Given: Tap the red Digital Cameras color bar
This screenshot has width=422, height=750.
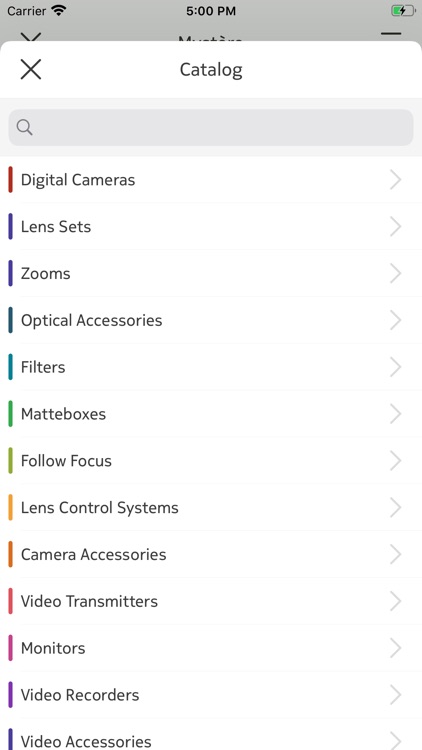Looking at the screenshot, I should (x=11, y=180).
